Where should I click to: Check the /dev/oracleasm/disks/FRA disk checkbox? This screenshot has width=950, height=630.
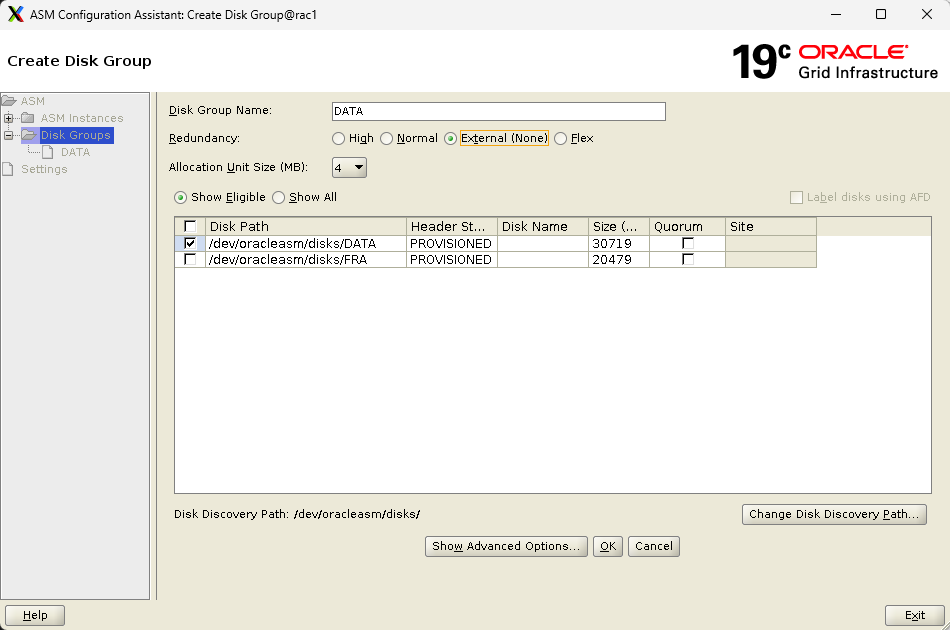pyautogui.click(x=190, y=259)
